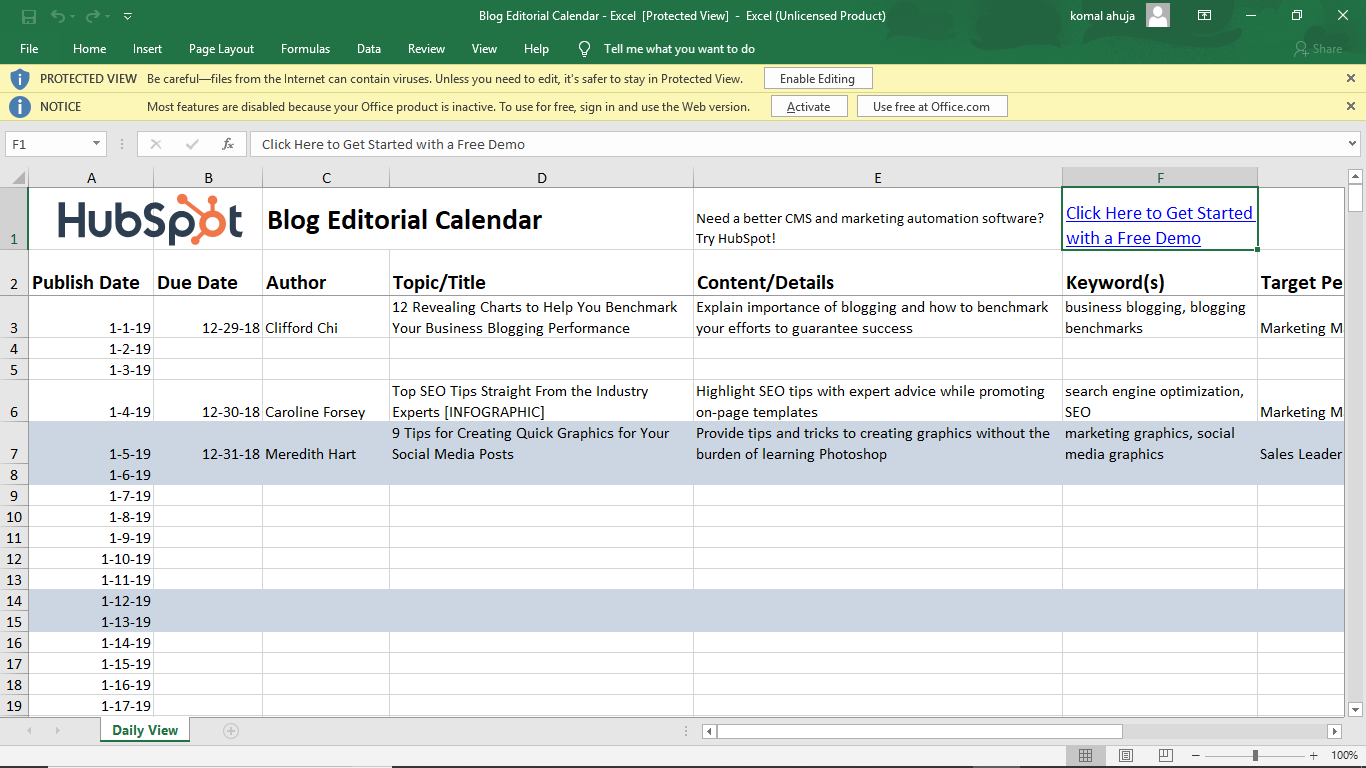Select column A header
The image size is (1366, 768).
91,178
